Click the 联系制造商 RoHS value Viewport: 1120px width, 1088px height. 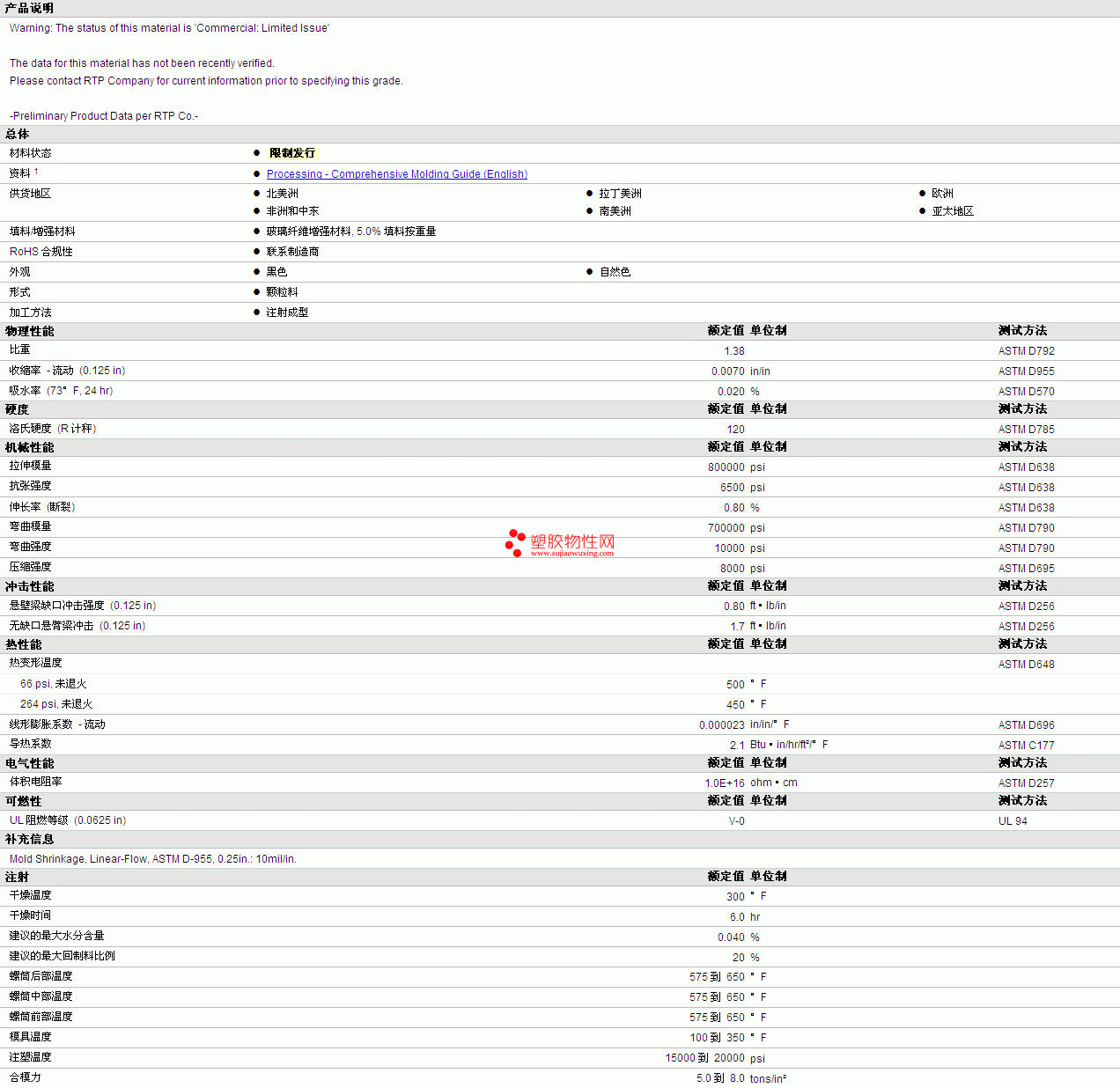coord(293,252)
